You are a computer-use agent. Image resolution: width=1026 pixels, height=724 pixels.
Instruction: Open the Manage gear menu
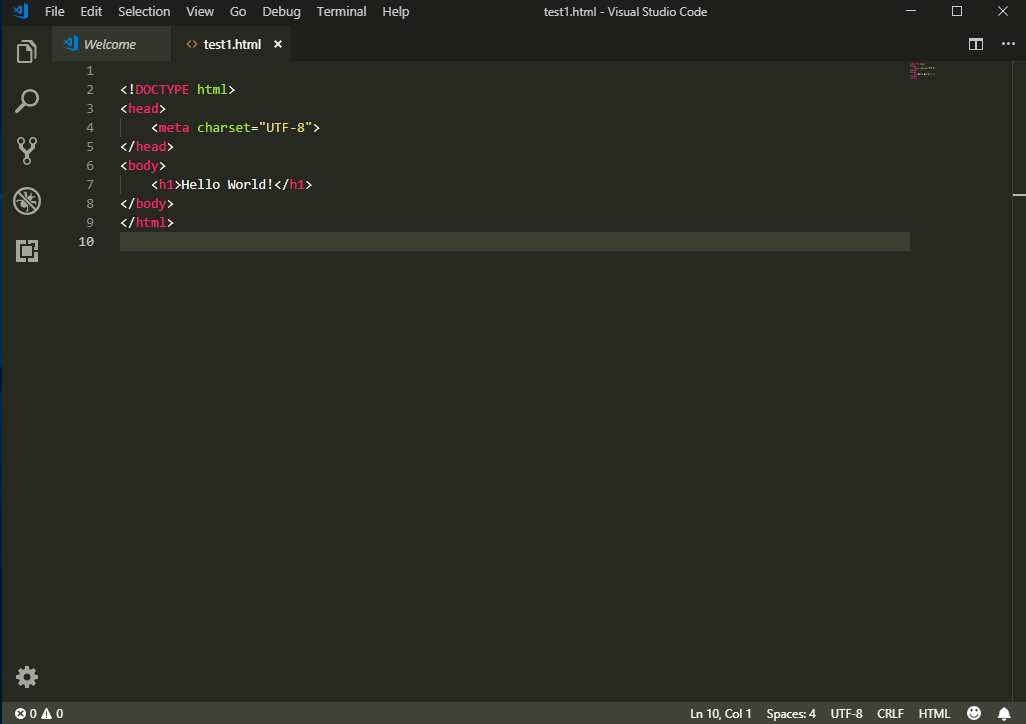[x=27, y=677]
